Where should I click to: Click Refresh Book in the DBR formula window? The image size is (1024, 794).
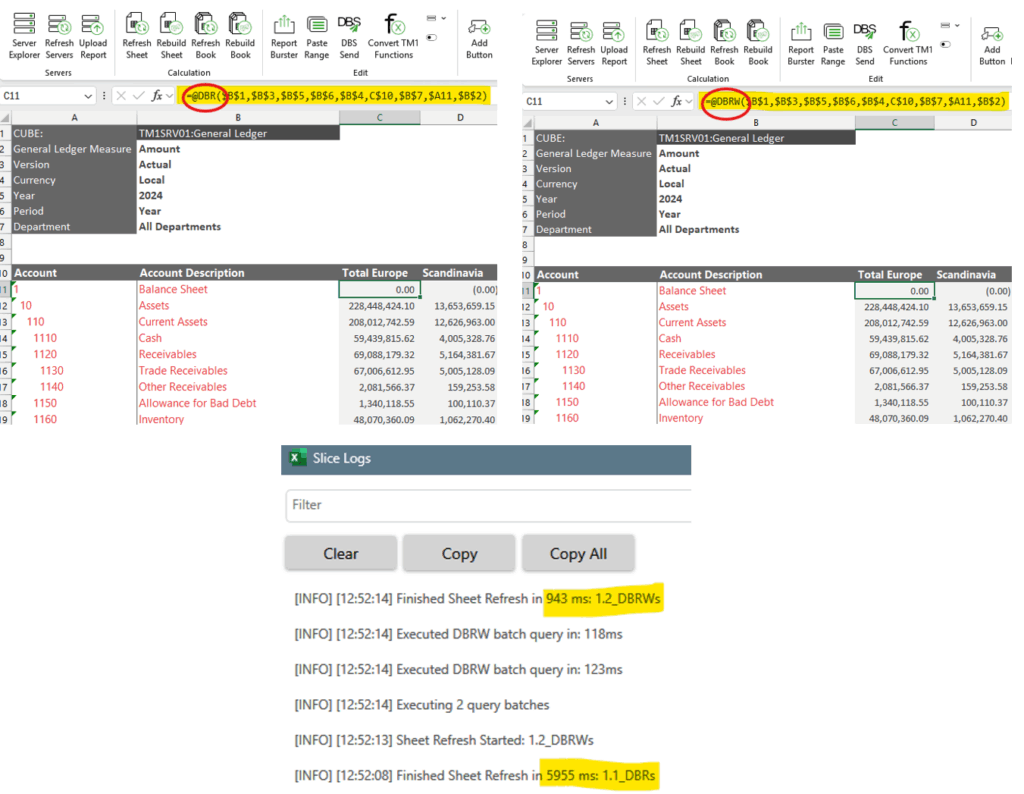(x=206, y=37)
